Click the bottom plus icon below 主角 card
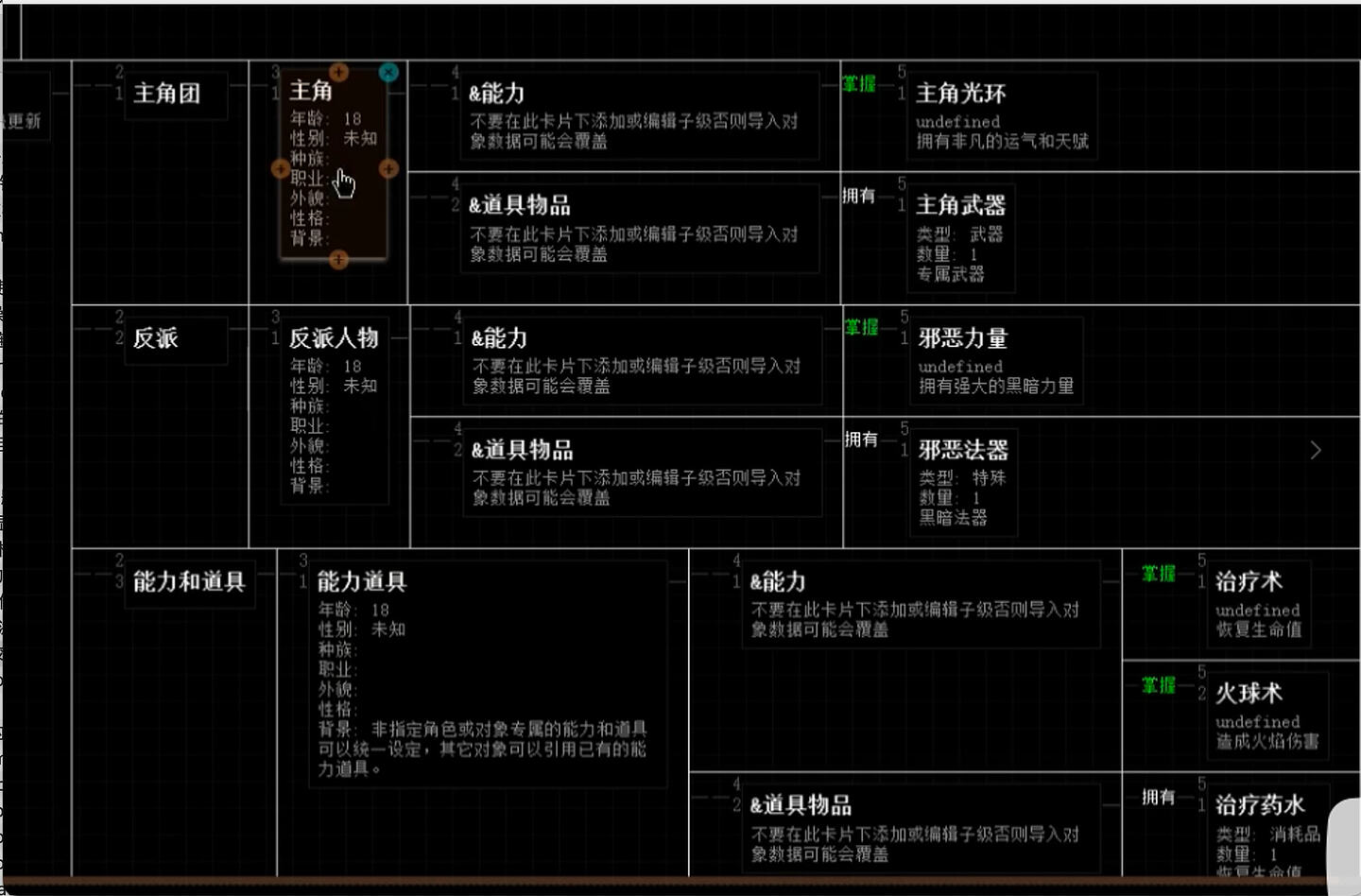This screenshot has height=896, width=1361. [338, 260]
